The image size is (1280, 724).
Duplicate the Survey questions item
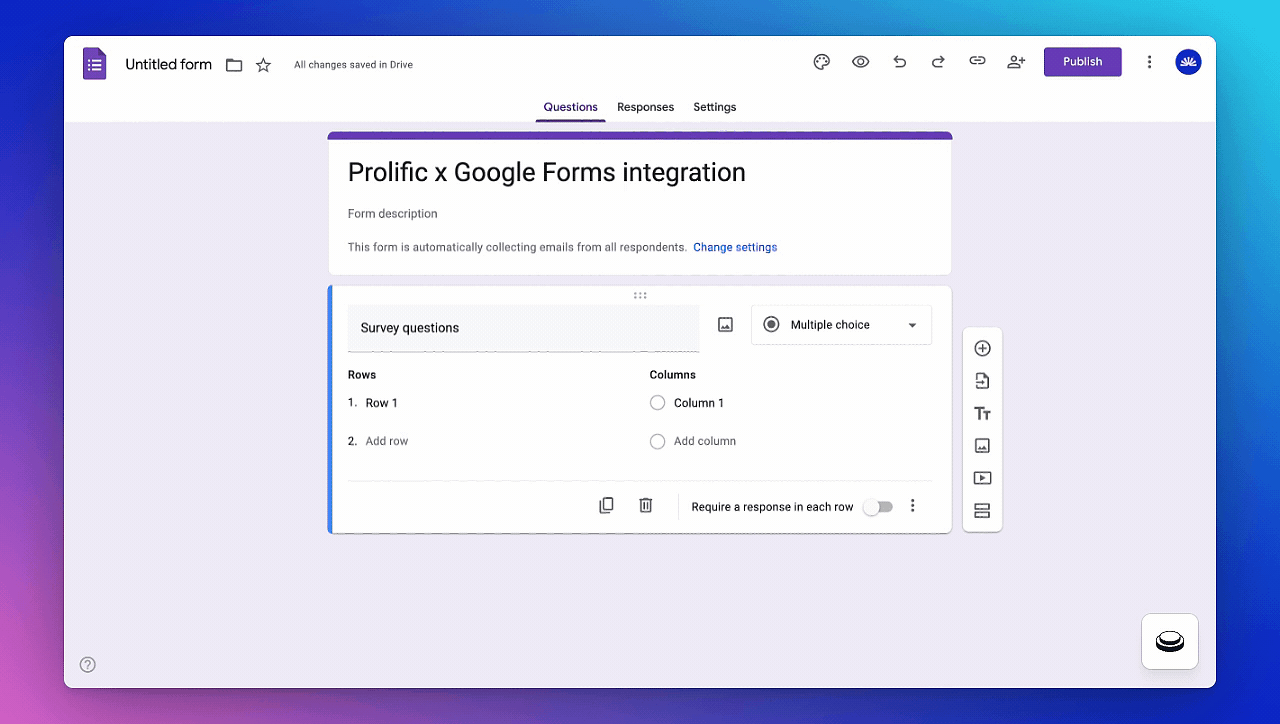click(606, 506)
